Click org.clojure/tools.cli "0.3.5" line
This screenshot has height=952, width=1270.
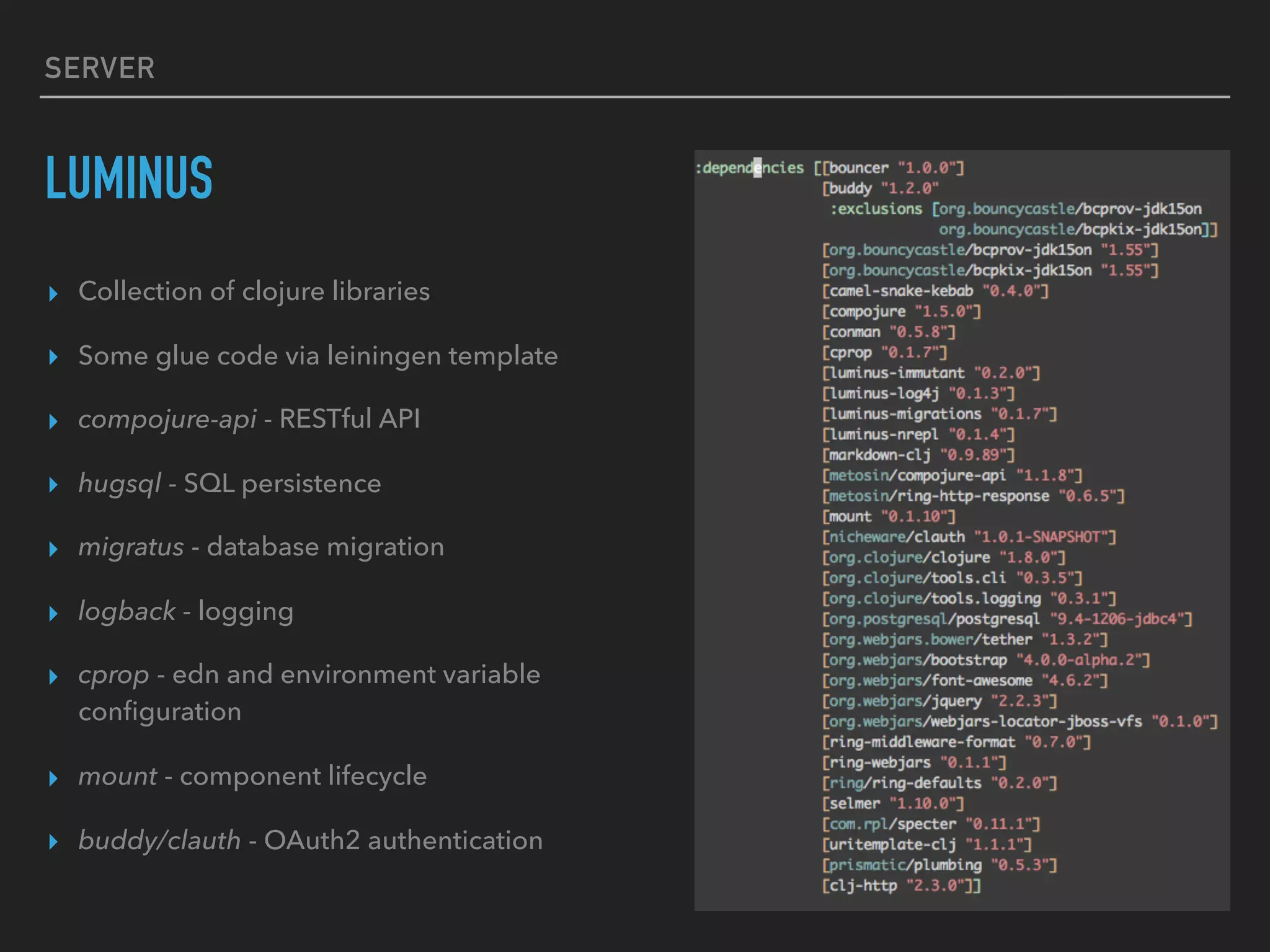952,578
